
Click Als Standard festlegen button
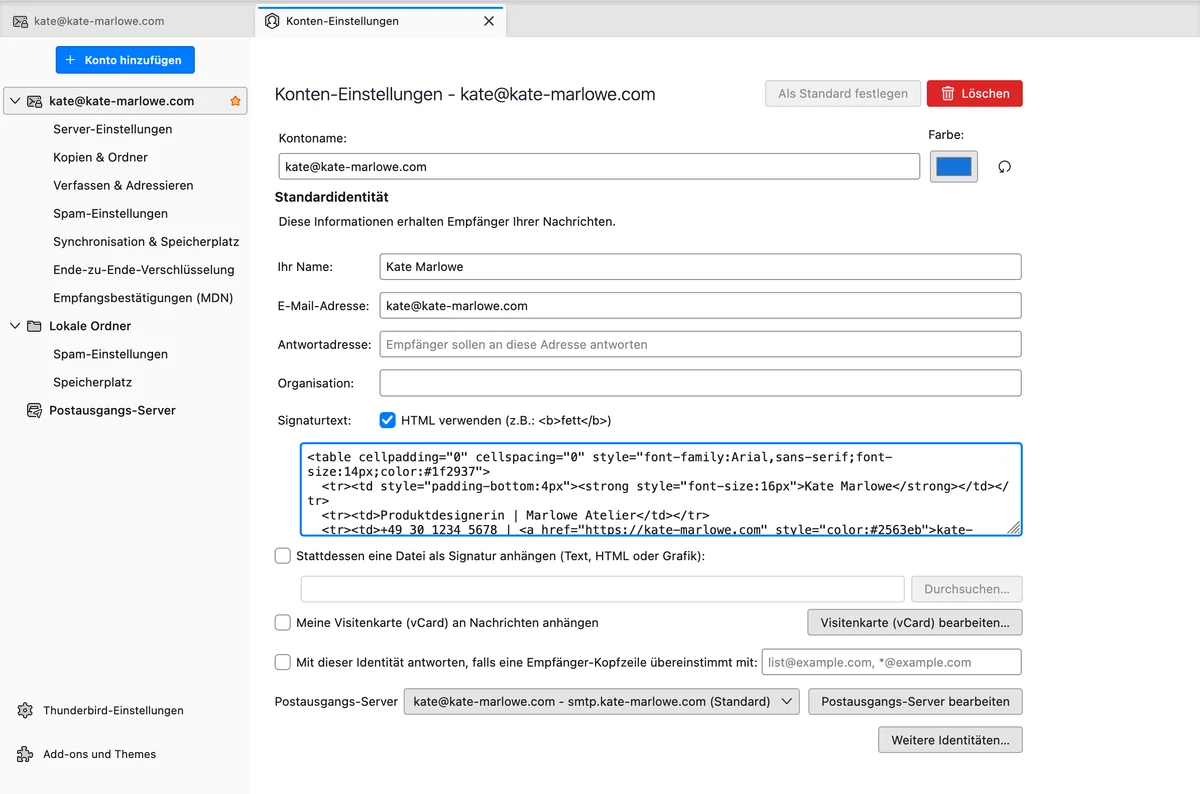843,93
